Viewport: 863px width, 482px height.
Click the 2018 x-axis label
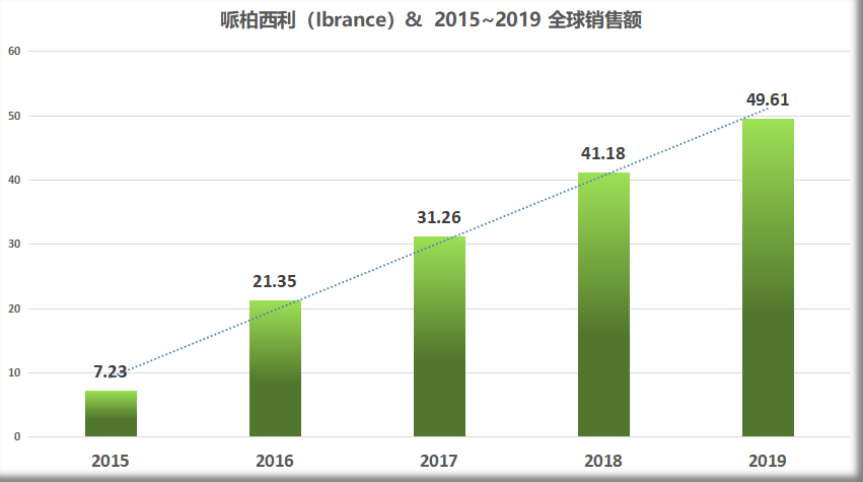(603, 461)
